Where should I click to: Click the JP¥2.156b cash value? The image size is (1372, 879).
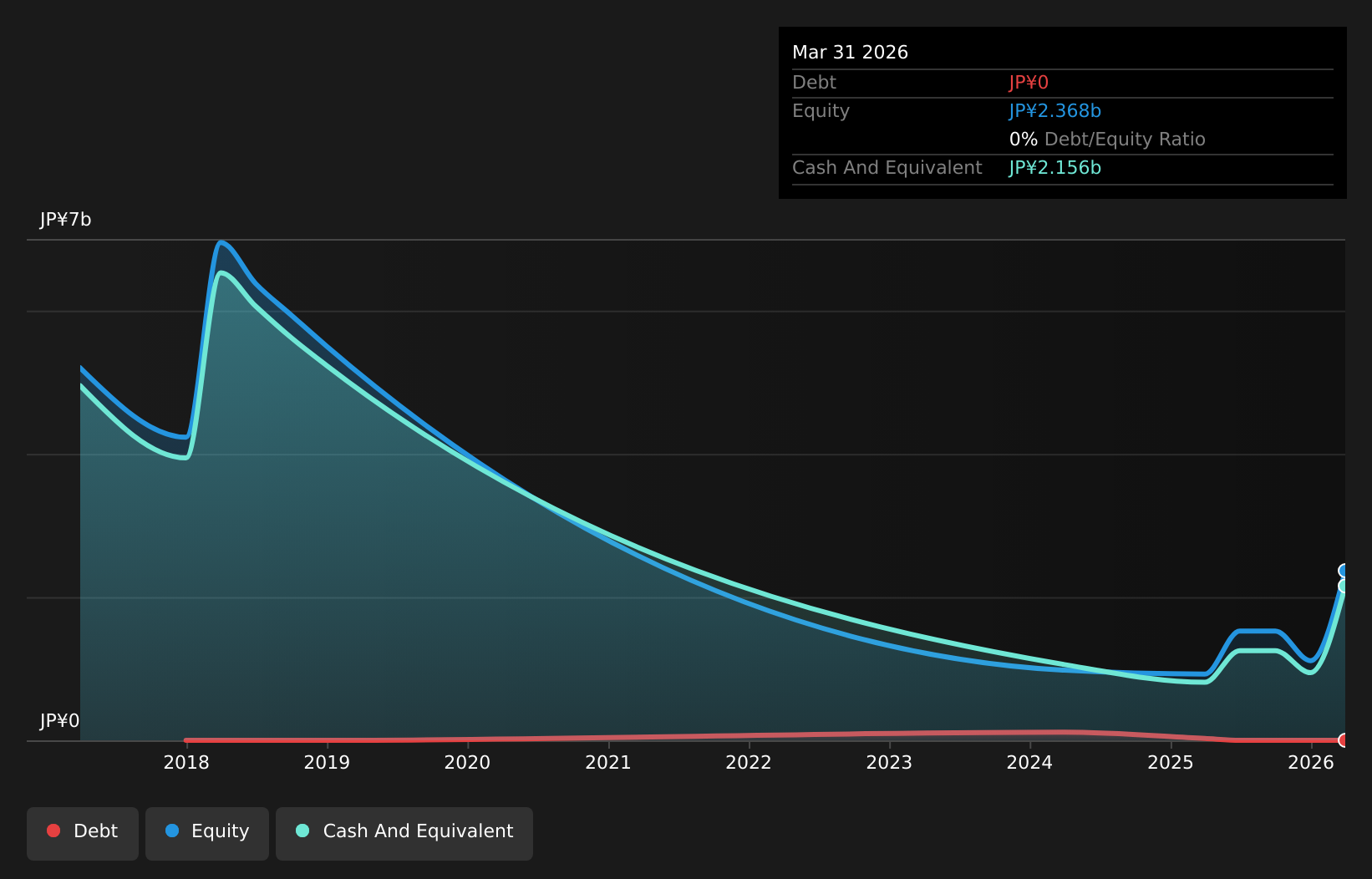pyautogui.click(x=1054, y=168)
